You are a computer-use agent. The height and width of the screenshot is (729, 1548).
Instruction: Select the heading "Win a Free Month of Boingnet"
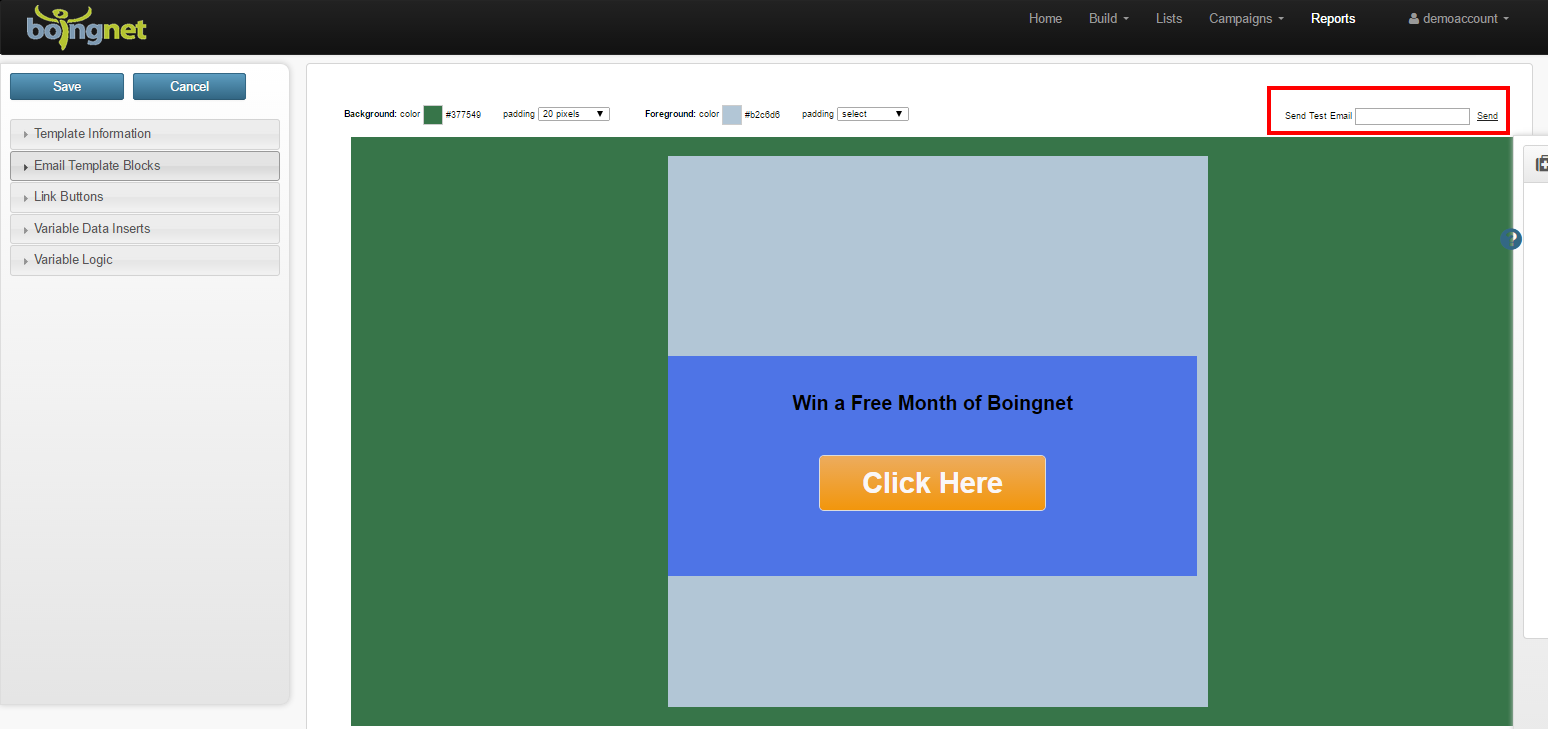click(932, 403)
